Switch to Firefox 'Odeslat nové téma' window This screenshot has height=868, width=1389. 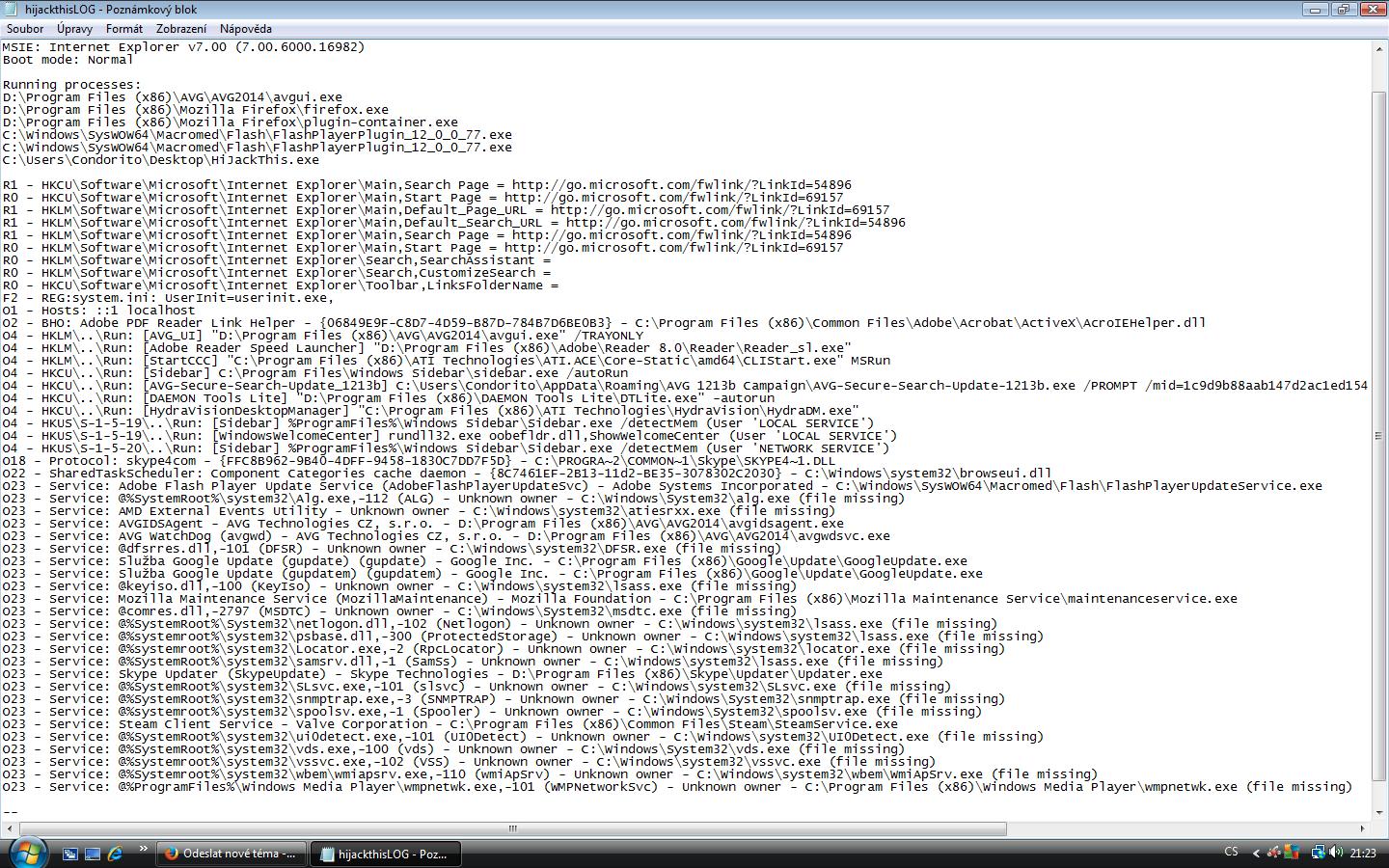coord(231,854)
